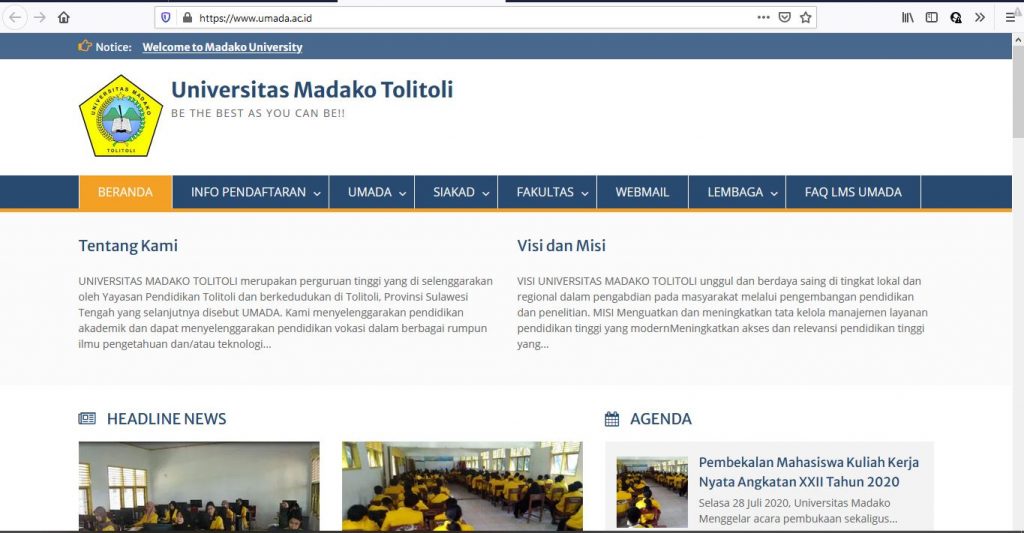View site security padlock info
This screenshot has height=533, width=1024.
point(187,18)
